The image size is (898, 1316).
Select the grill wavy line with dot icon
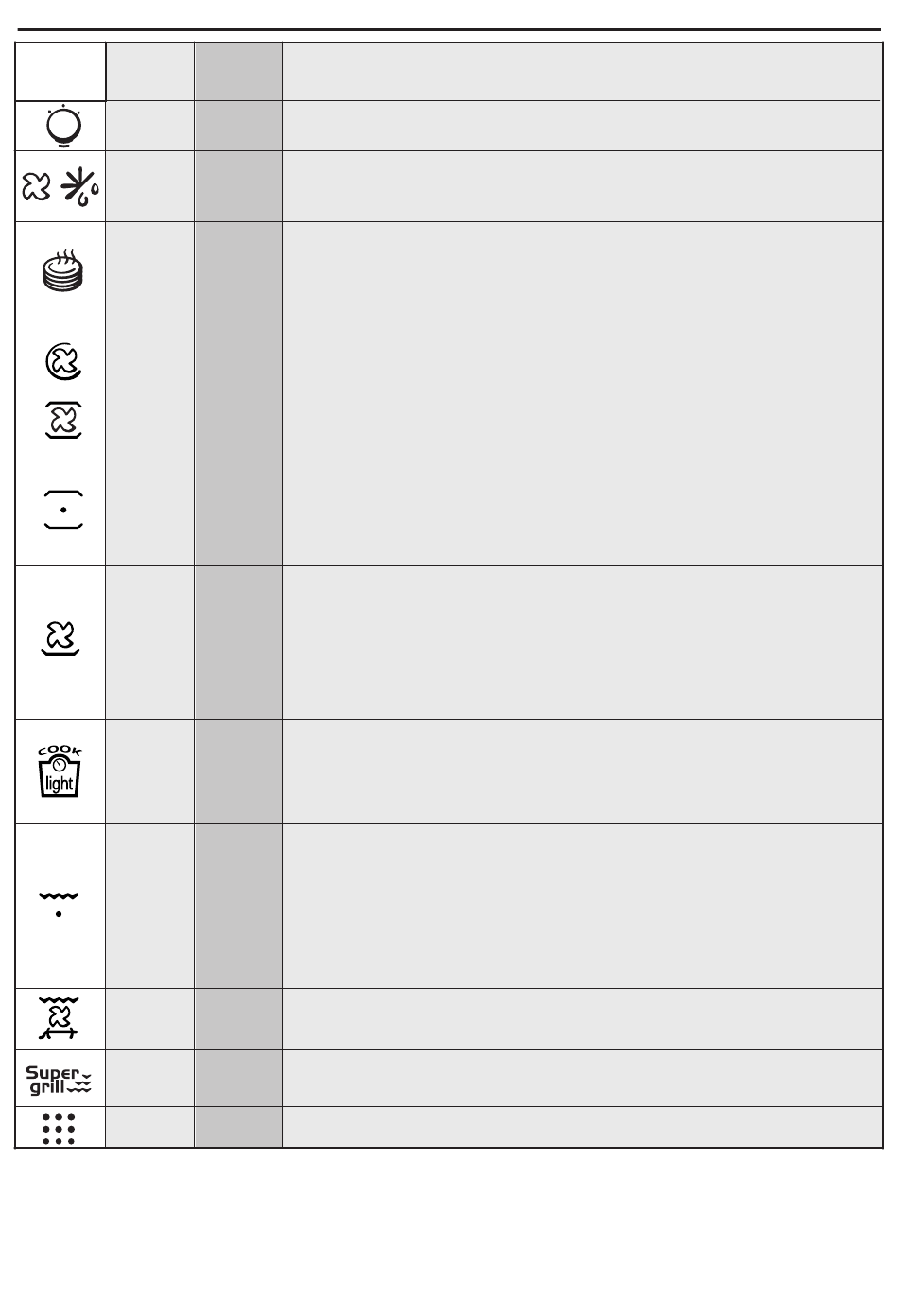59,903
